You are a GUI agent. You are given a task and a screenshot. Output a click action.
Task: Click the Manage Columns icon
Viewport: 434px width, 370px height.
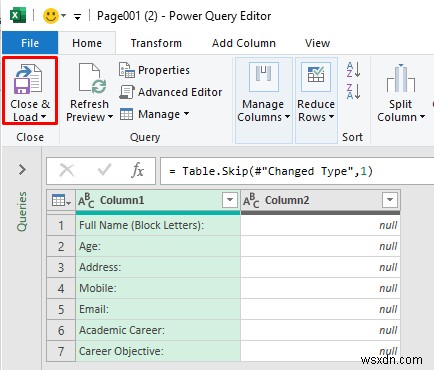pyautogui.click(x=264, y=77)
